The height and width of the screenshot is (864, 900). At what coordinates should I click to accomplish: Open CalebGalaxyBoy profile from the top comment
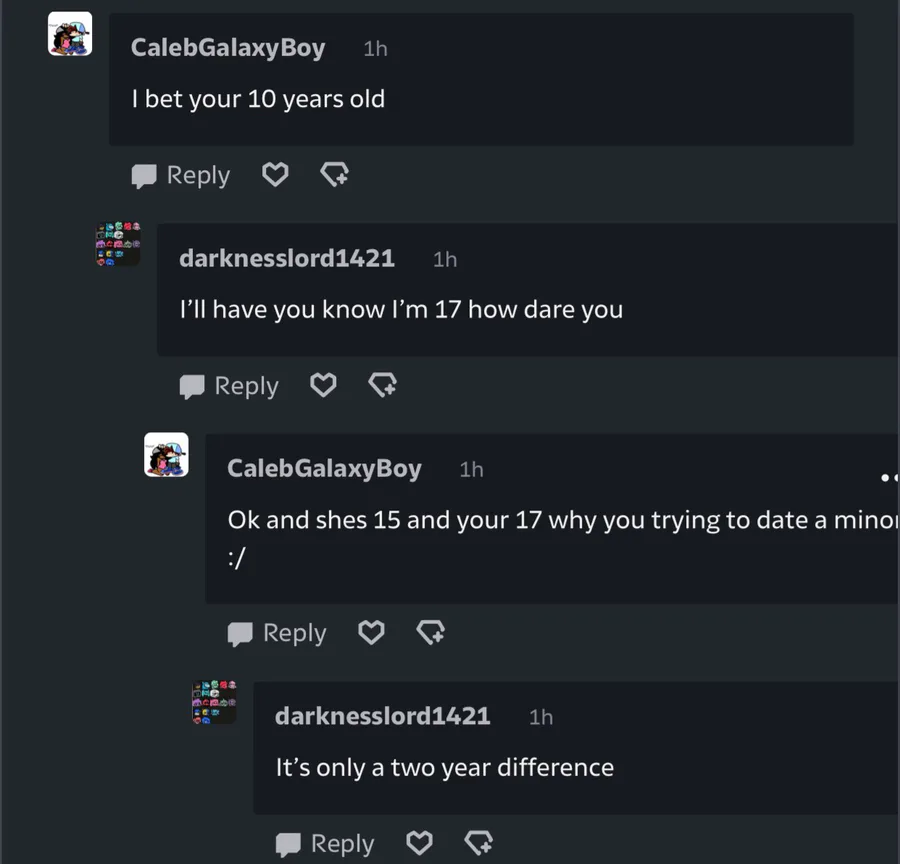(228, 48)
